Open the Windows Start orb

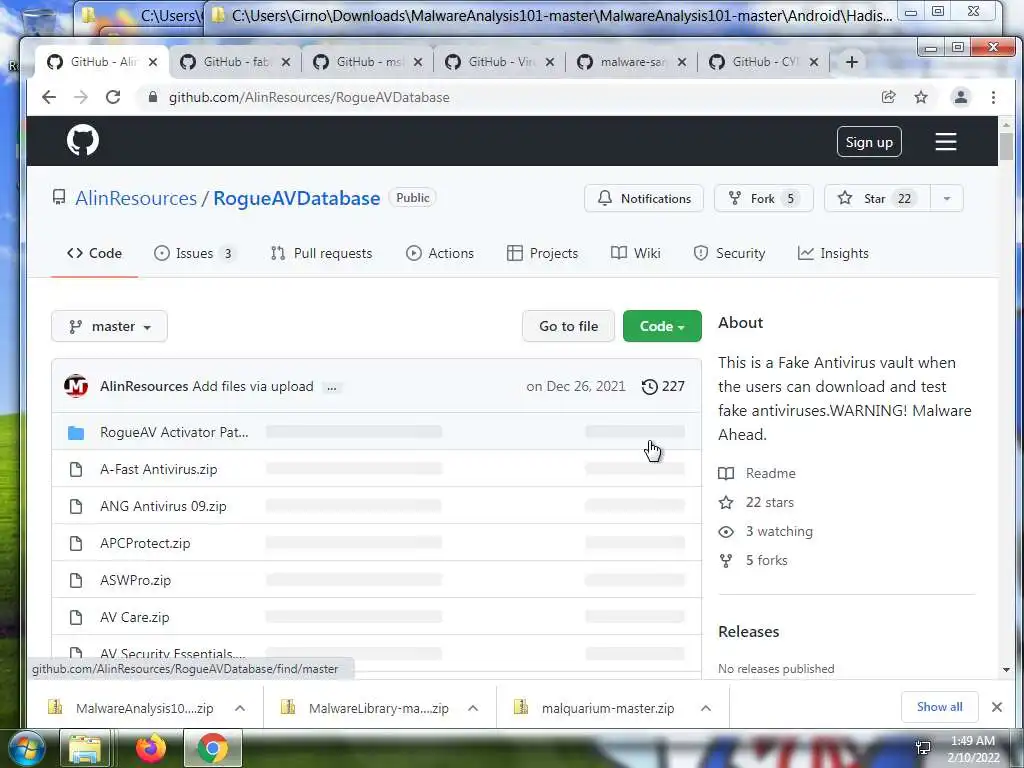[x=25, y=748]
